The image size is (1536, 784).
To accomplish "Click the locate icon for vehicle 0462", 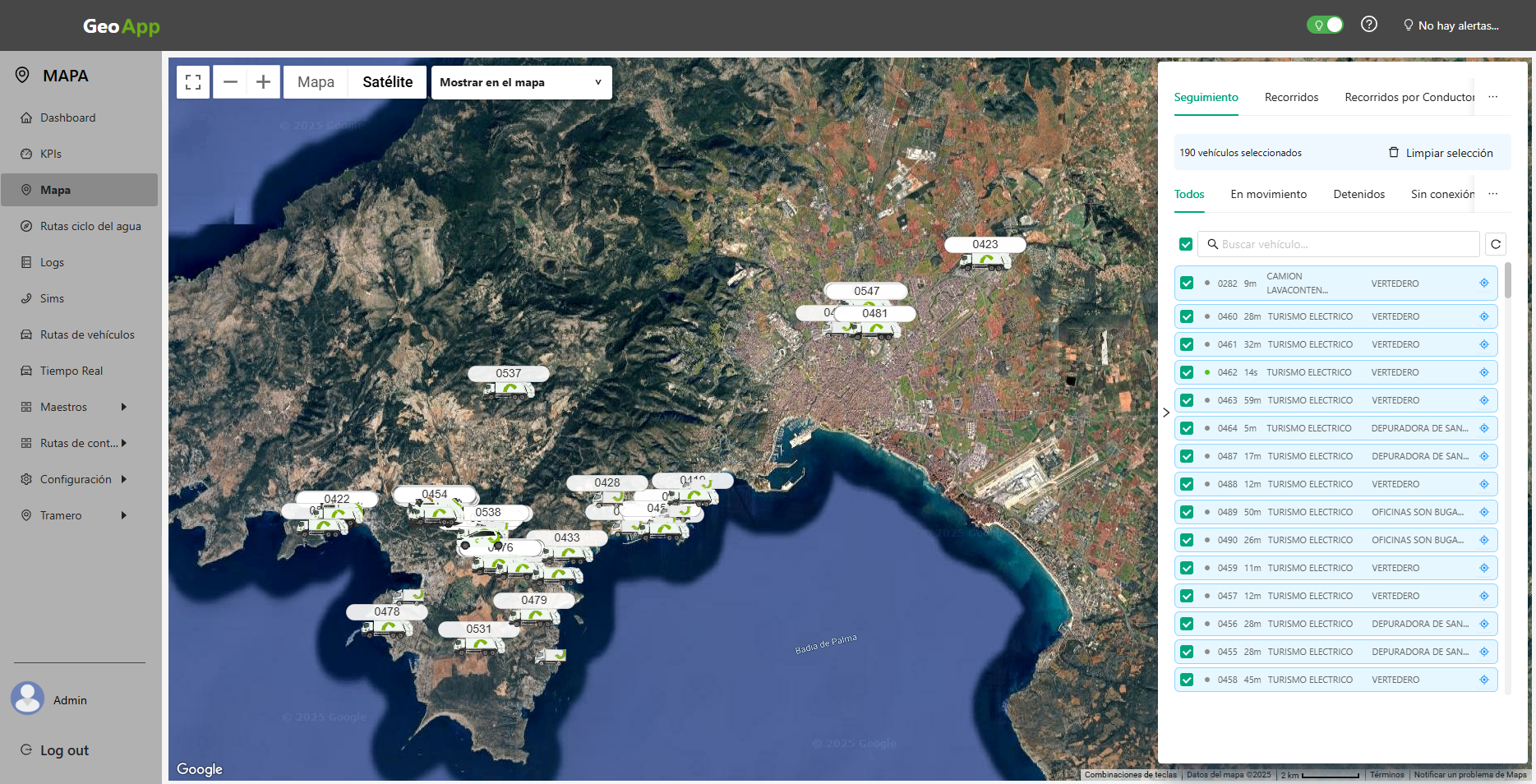I will (1484, 371).
